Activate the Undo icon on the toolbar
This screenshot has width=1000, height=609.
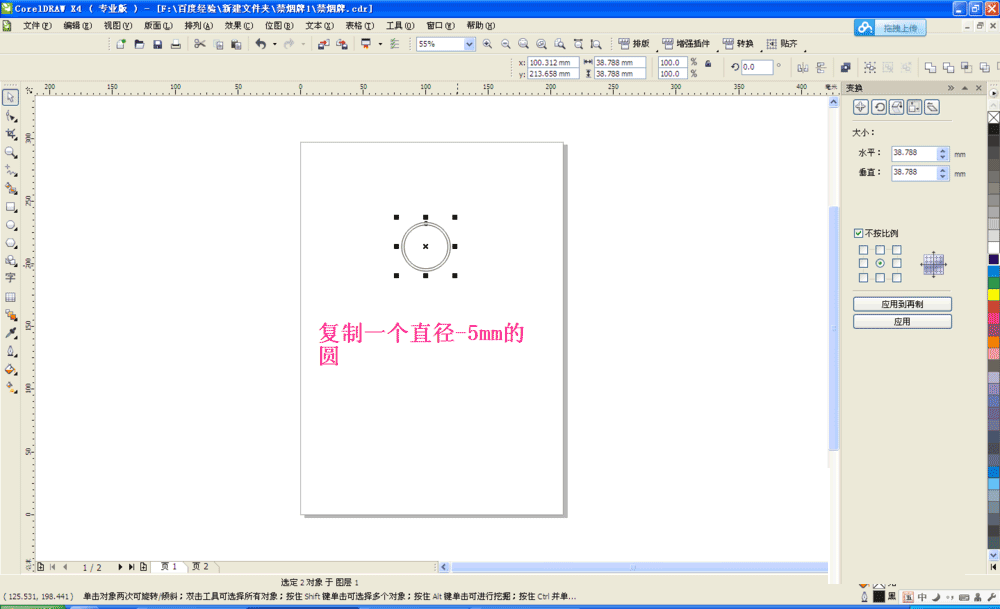pyautogui.click(x=259, y=44)
